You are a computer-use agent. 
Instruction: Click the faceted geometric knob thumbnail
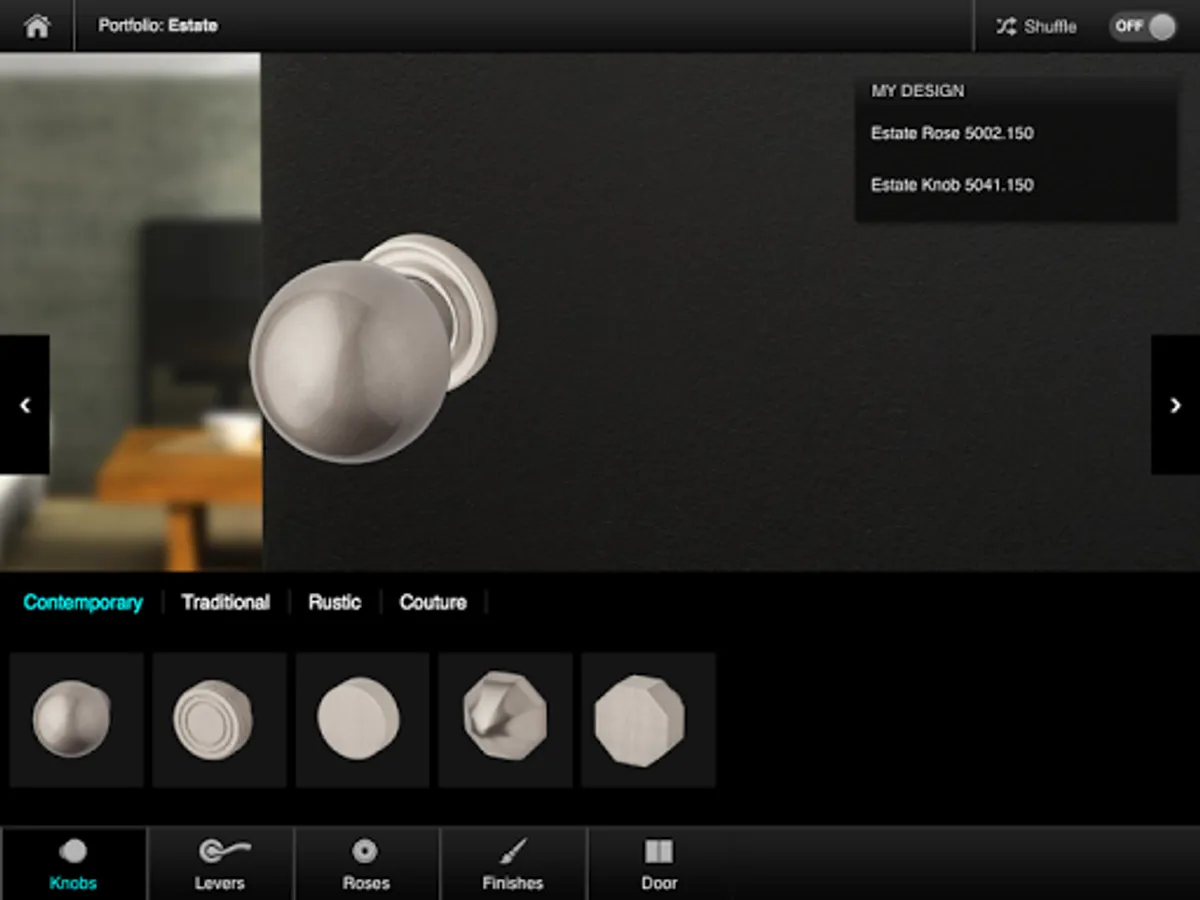(505, 719)
